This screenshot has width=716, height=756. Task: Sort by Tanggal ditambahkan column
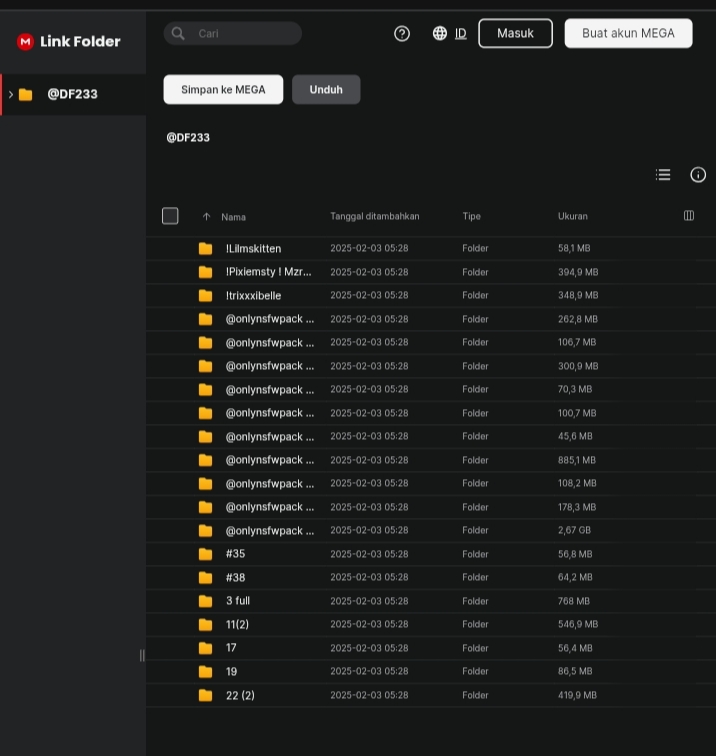point(375,216)
